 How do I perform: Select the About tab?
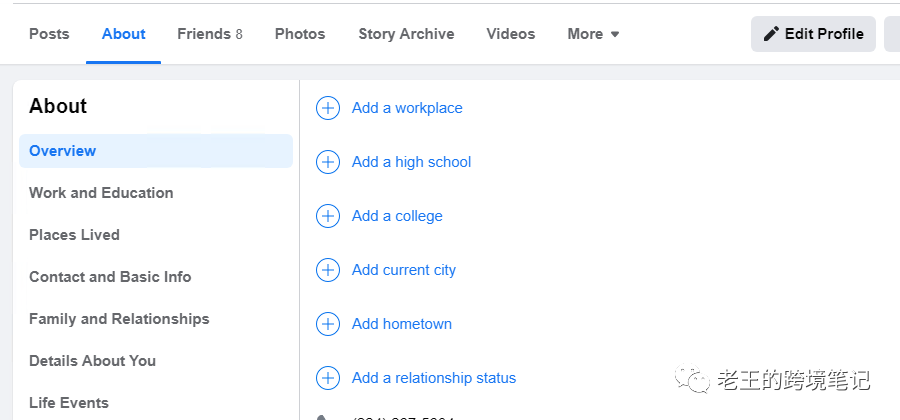coord(124,34)
